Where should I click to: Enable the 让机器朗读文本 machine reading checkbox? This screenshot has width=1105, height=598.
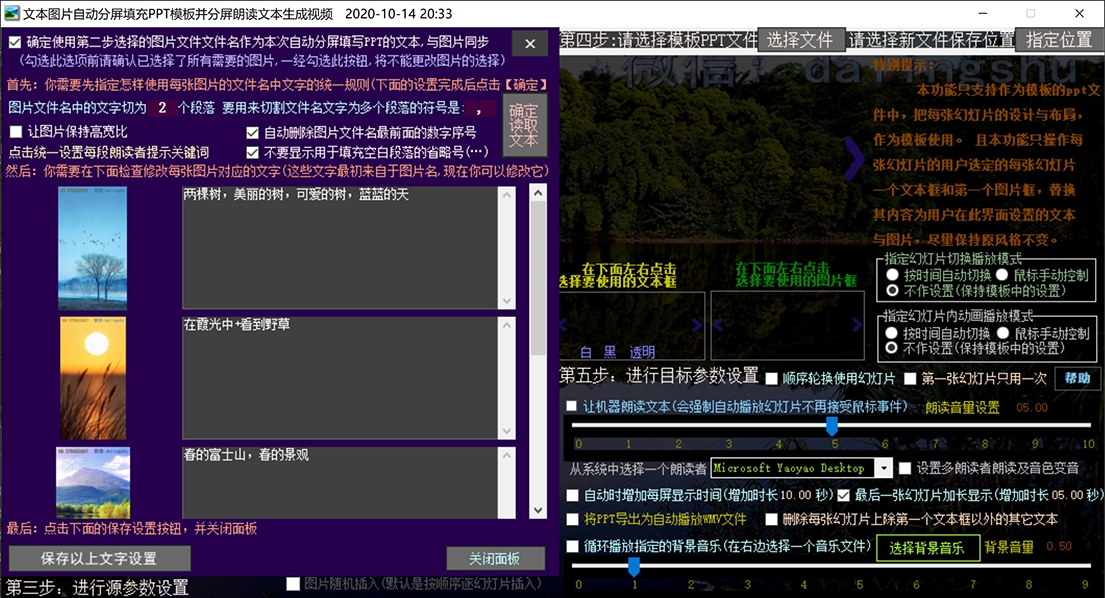[572, 405]
